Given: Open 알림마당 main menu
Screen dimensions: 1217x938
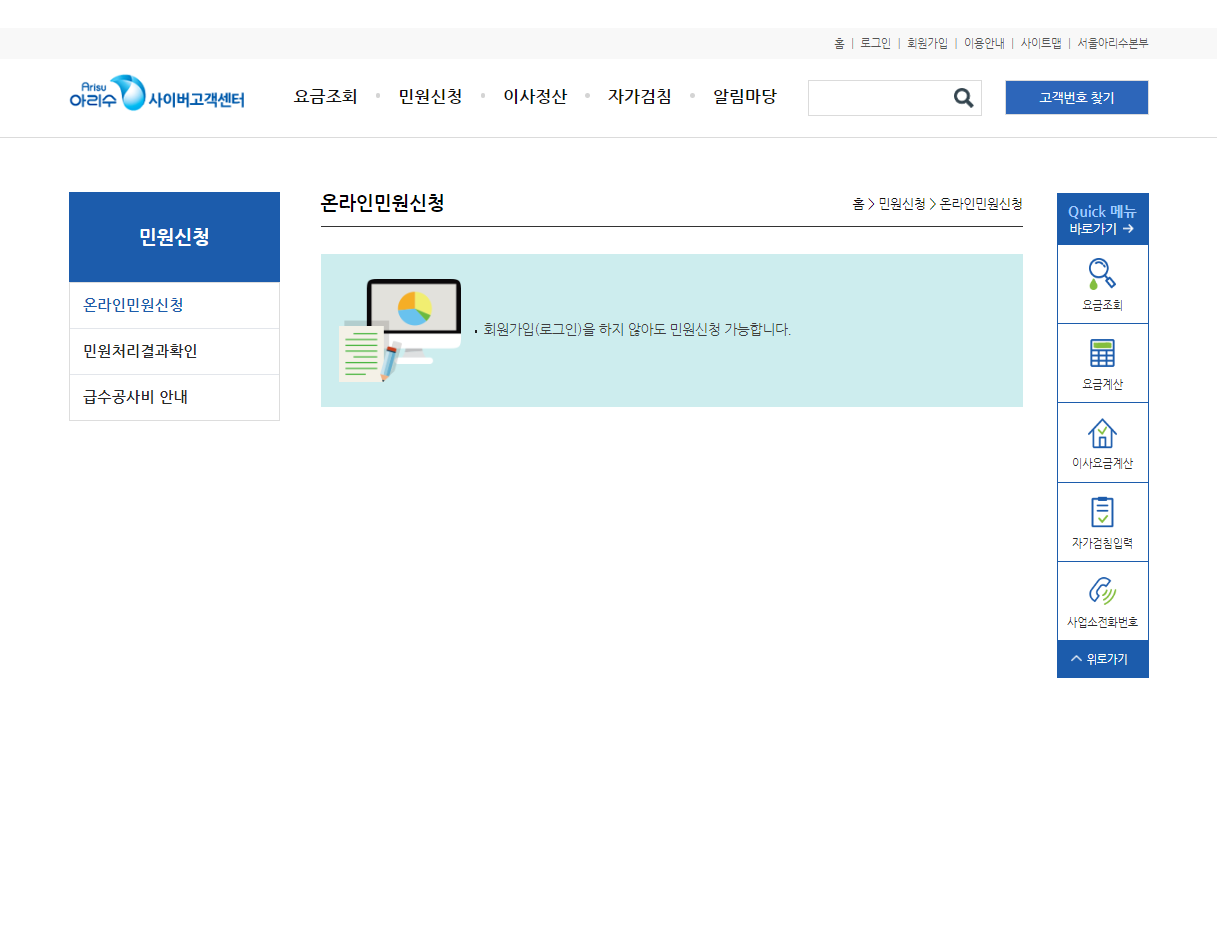Looking at the screenshot, I should pyautogui.click(x=745, y=97).
